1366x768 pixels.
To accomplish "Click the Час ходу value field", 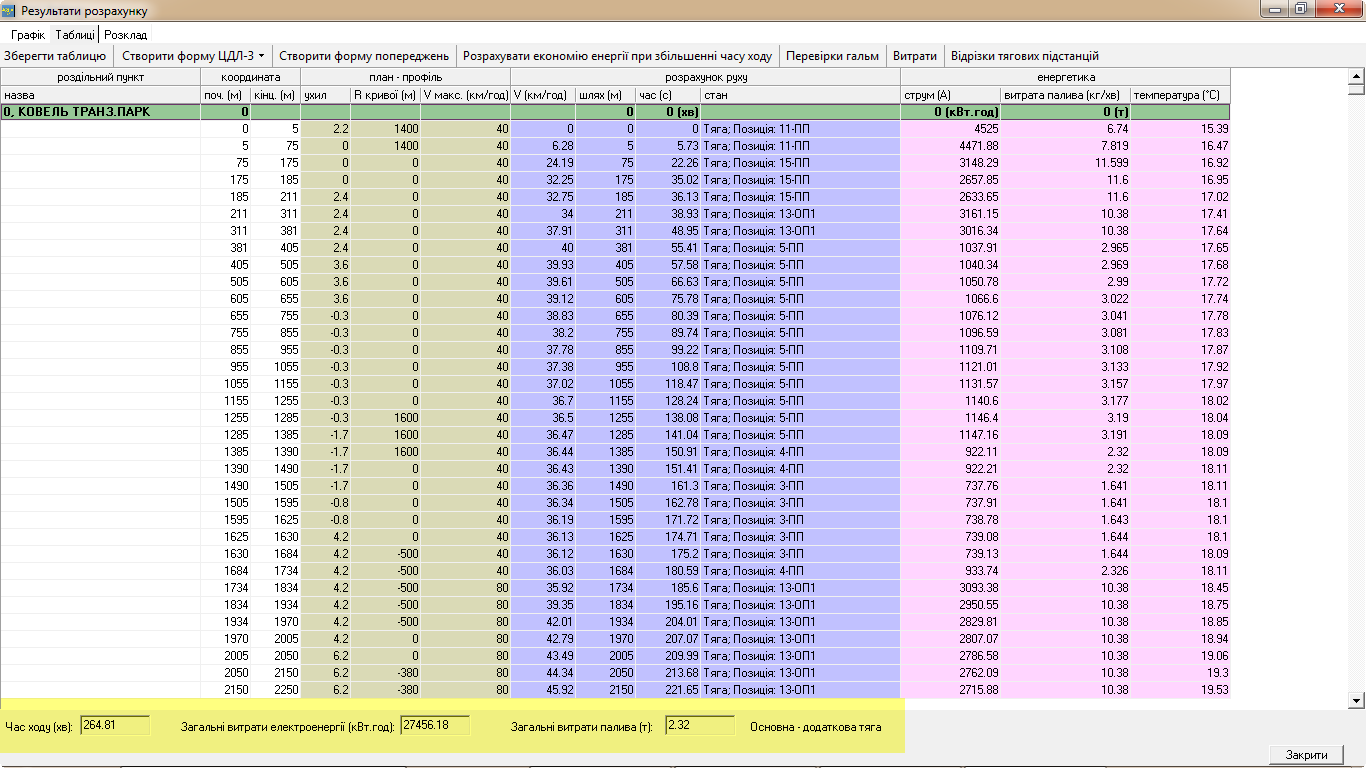I will tap(115, 725).
